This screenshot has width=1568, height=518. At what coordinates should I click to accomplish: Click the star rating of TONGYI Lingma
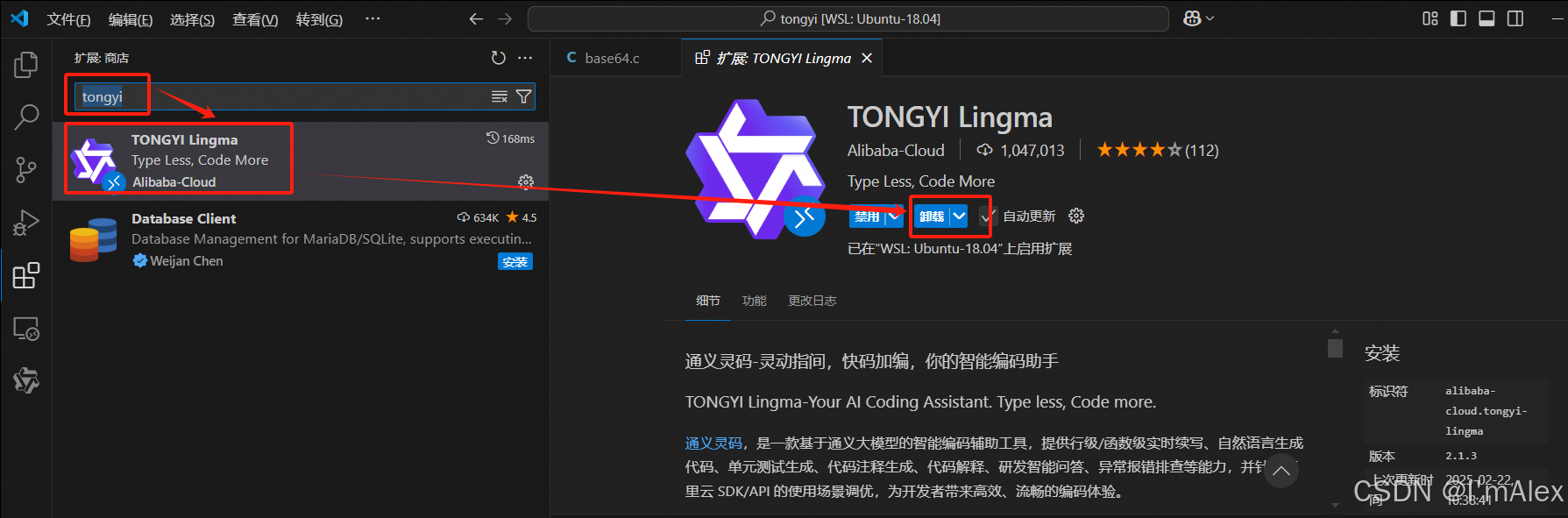(x=1157, y=150)
